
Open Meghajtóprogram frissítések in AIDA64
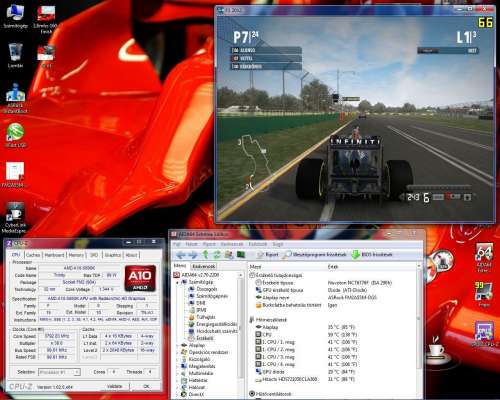coord(314,255)
